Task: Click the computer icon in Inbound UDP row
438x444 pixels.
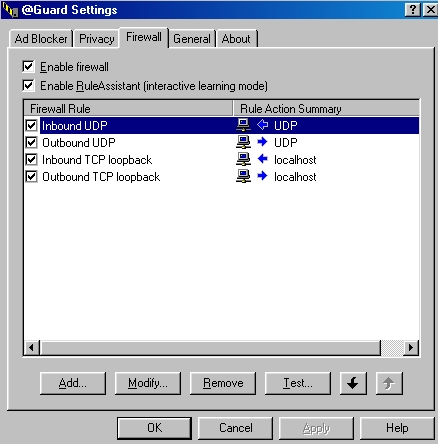Action: coord(243,125)
